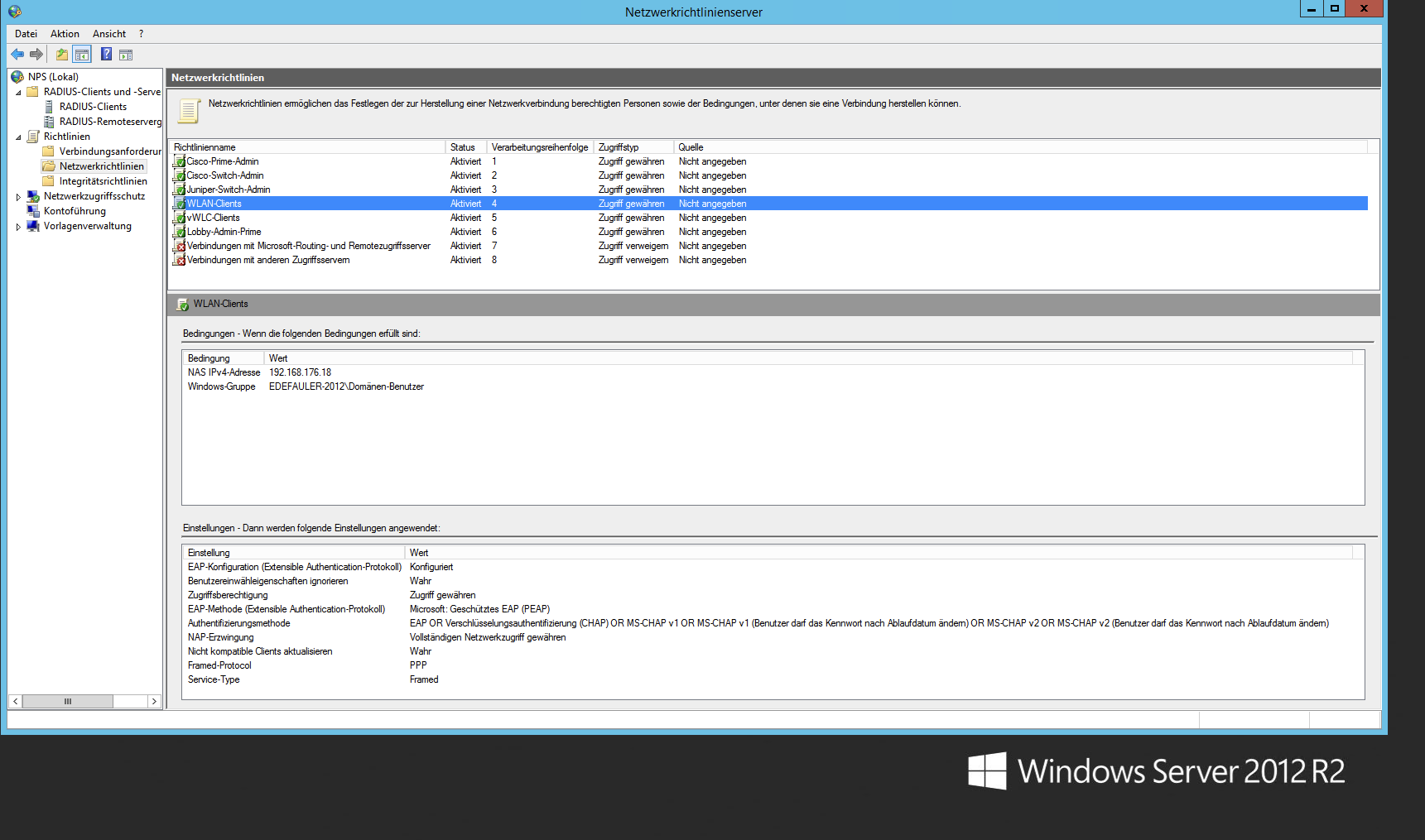
Task: Click the Netzwerkzugriffsschutz computer icon
Action: pyautogui.click(x=33, y=196)
